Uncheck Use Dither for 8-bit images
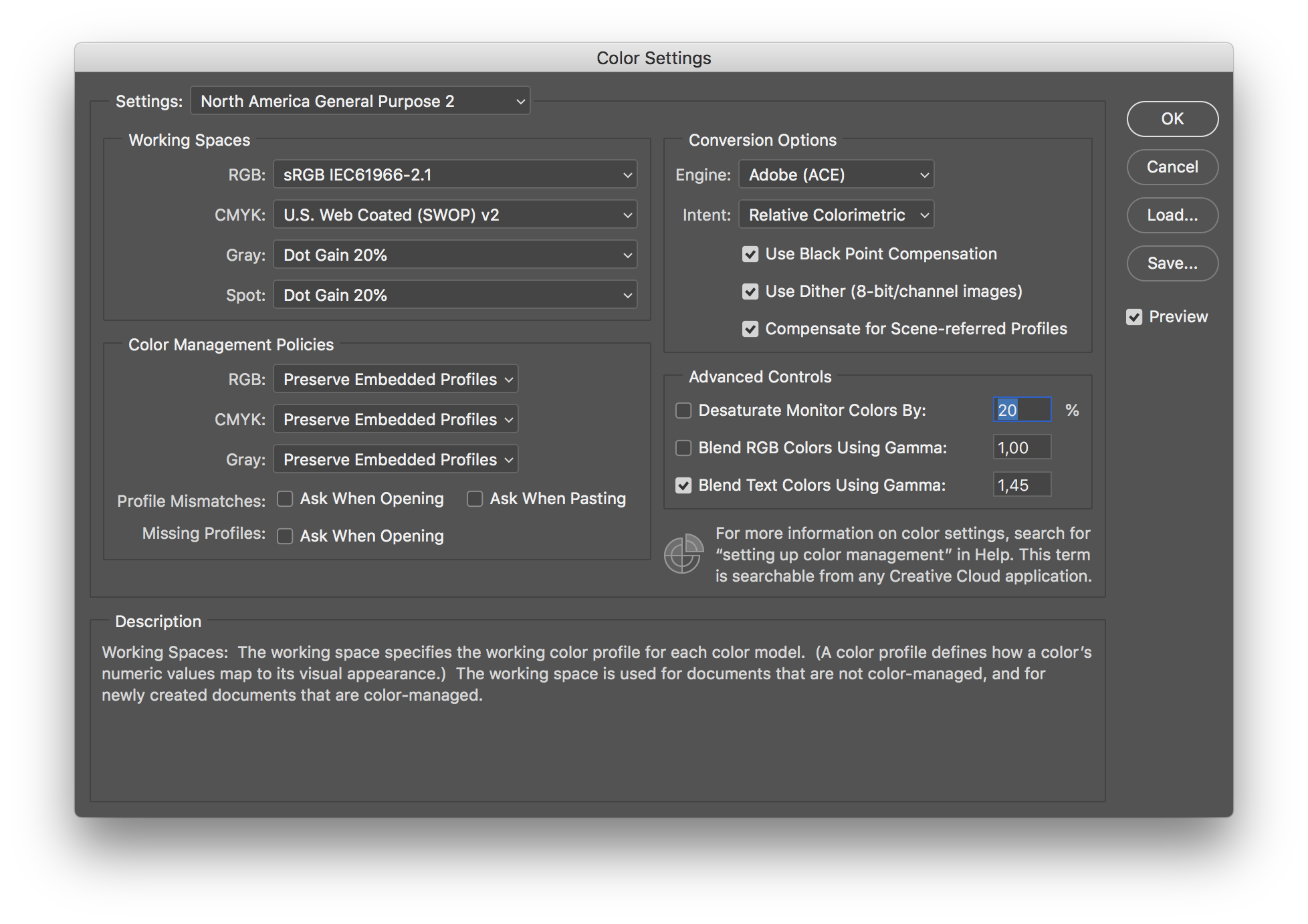 (750, 292)
